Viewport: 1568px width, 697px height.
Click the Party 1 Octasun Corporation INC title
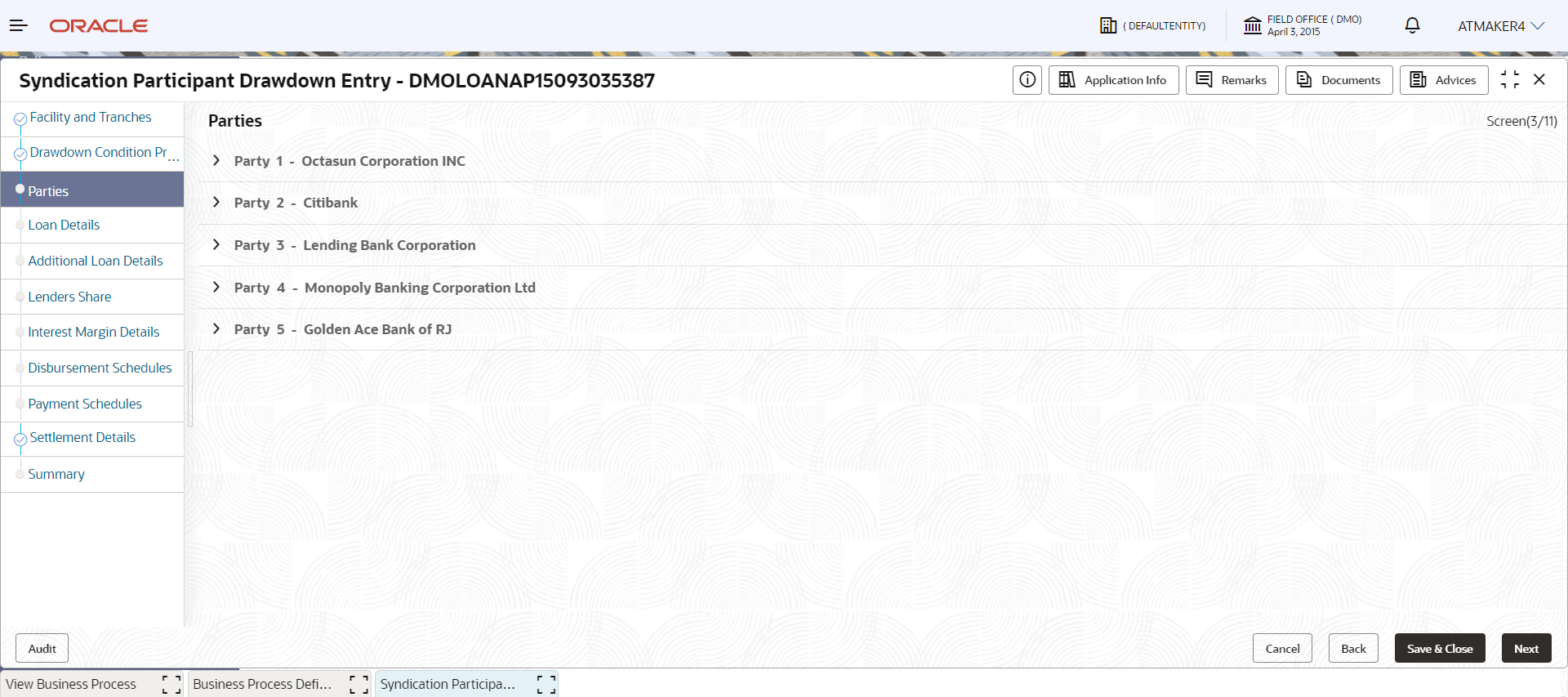coord(350,161)
